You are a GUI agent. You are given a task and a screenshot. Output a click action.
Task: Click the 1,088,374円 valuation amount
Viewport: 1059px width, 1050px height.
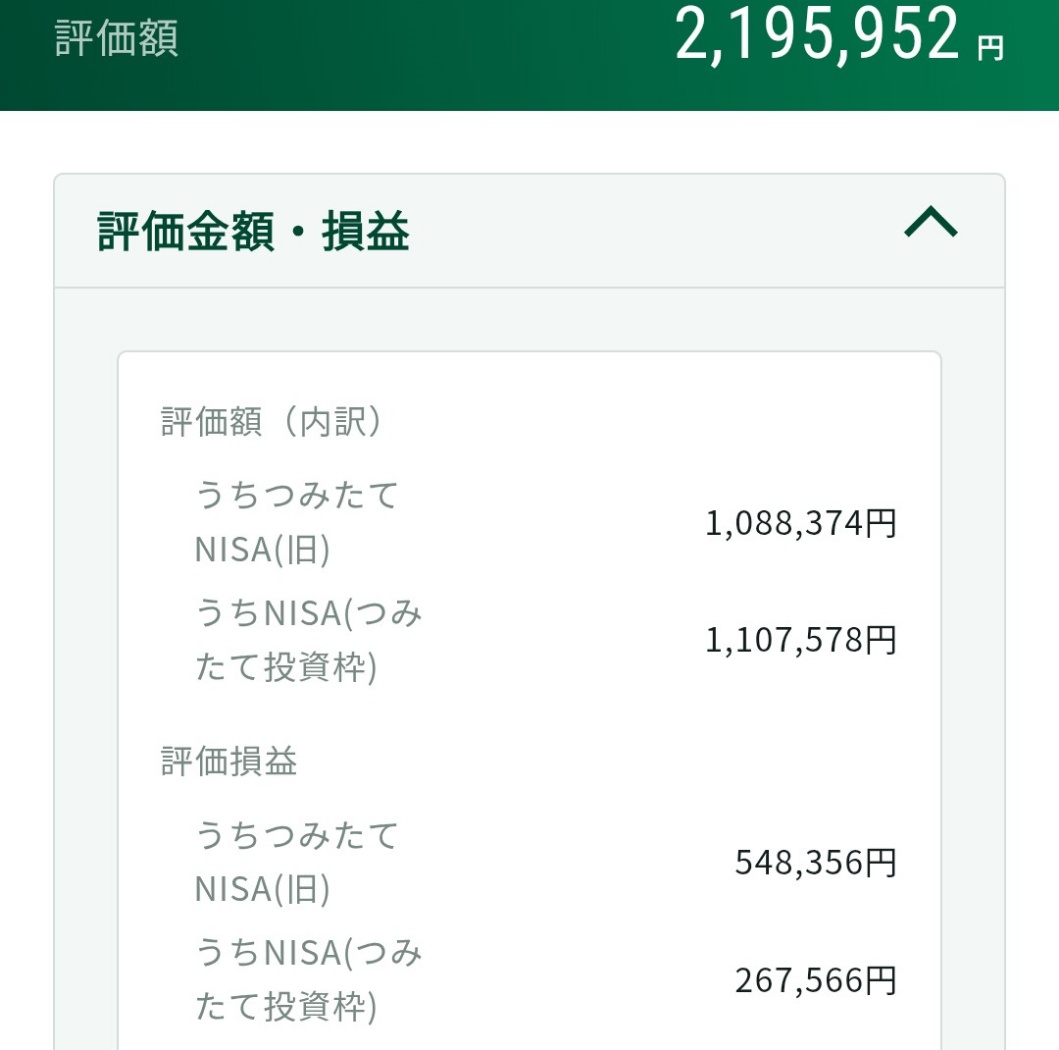[x=801, y=522]
